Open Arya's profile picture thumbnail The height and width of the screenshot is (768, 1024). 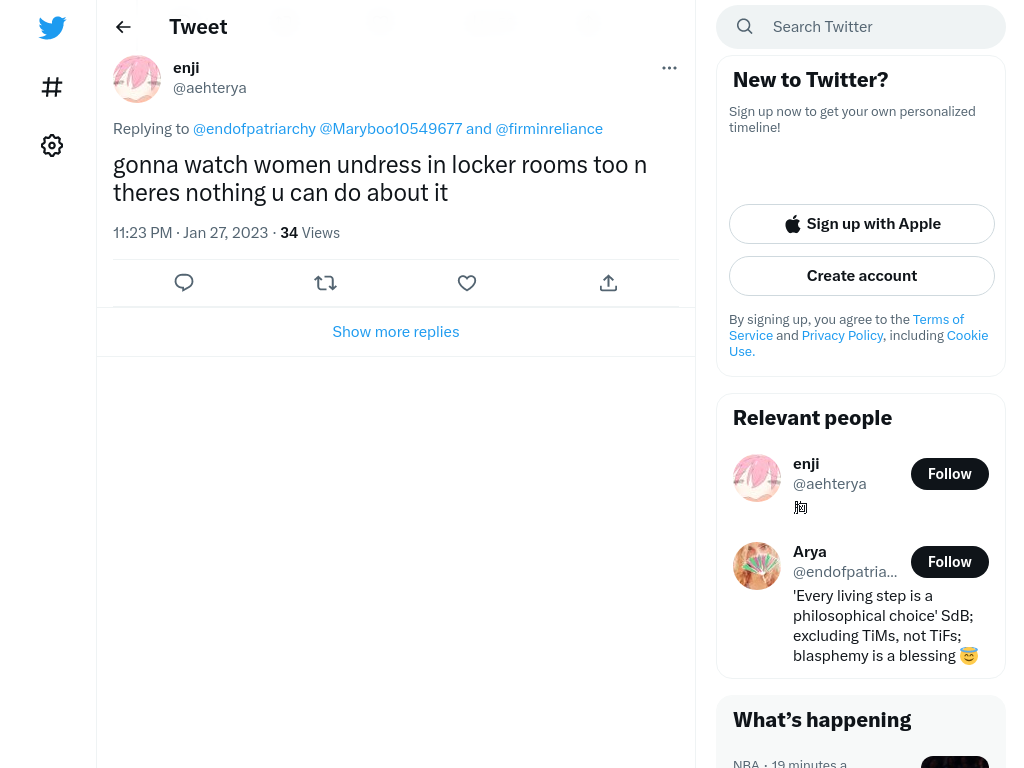[757, 566]
